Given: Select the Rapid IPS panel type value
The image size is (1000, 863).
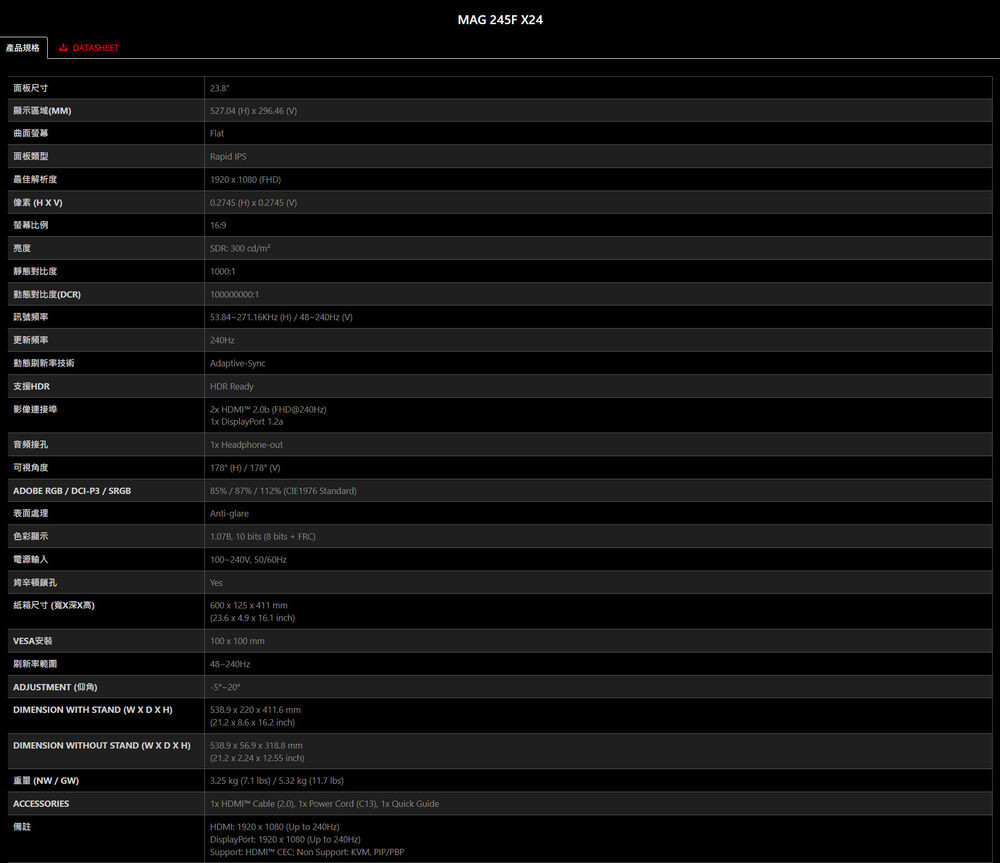Looking at the screenshot, I should (228, 156).
